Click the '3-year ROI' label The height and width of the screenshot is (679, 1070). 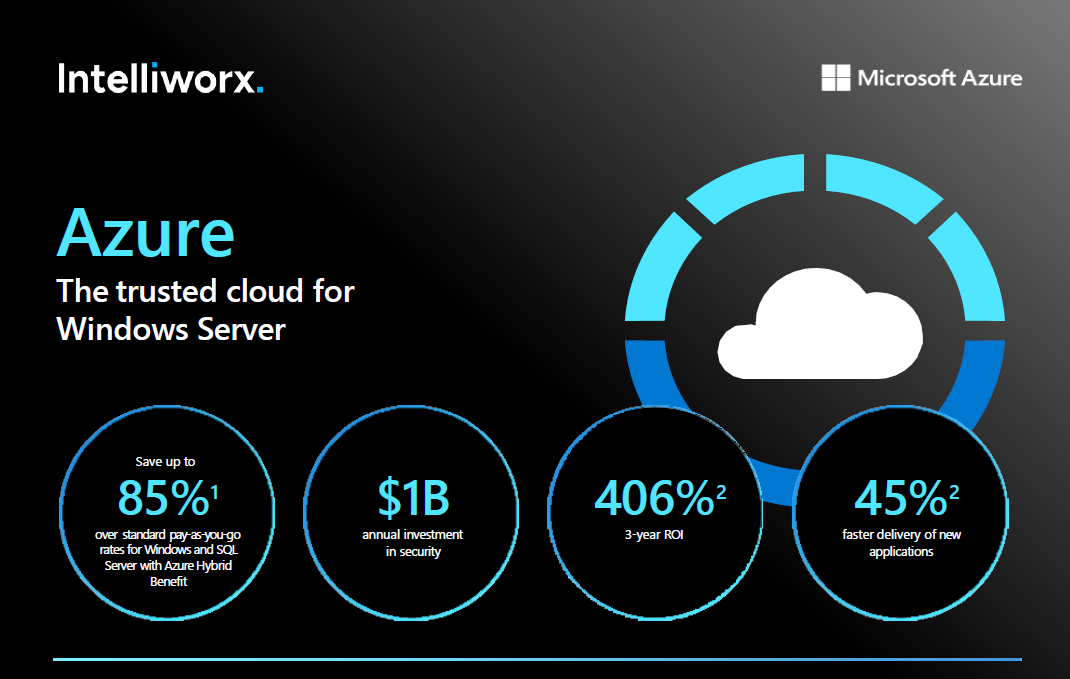coord(654,535)
